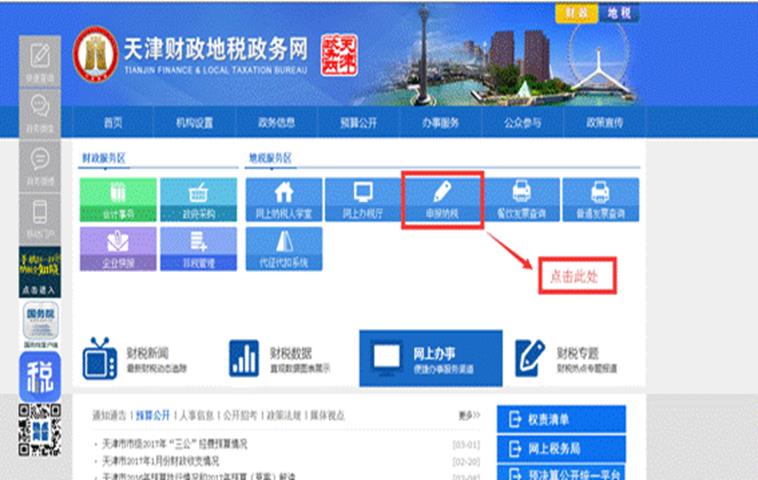The width and height of the screenshot is (758, 480).
Task: Open 普通发票查询 printer icon tile
Action: coord(600,200)
